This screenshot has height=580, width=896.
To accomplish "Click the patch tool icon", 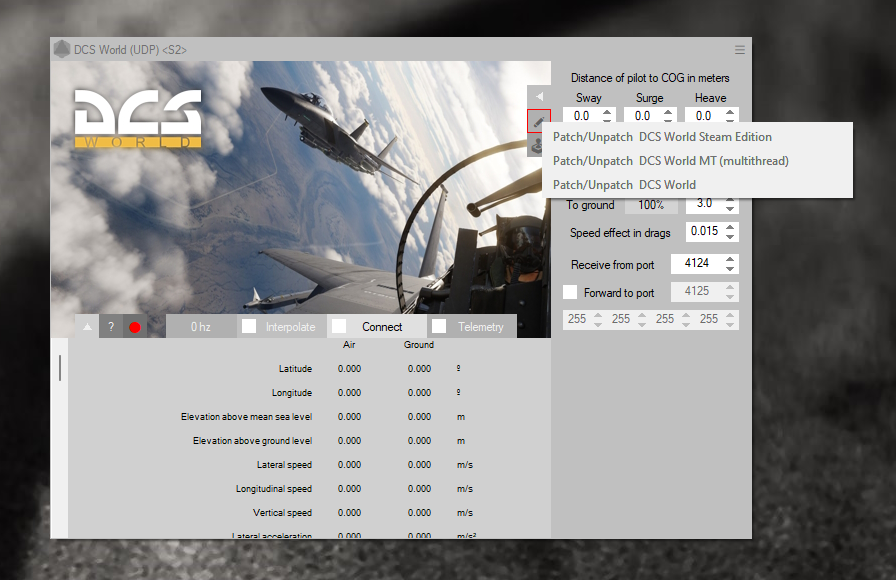I will (539, 121).
